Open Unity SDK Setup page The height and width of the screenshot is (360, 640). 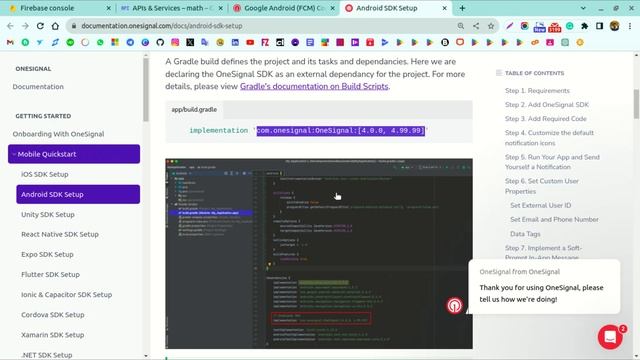click(x=48, y=214)
